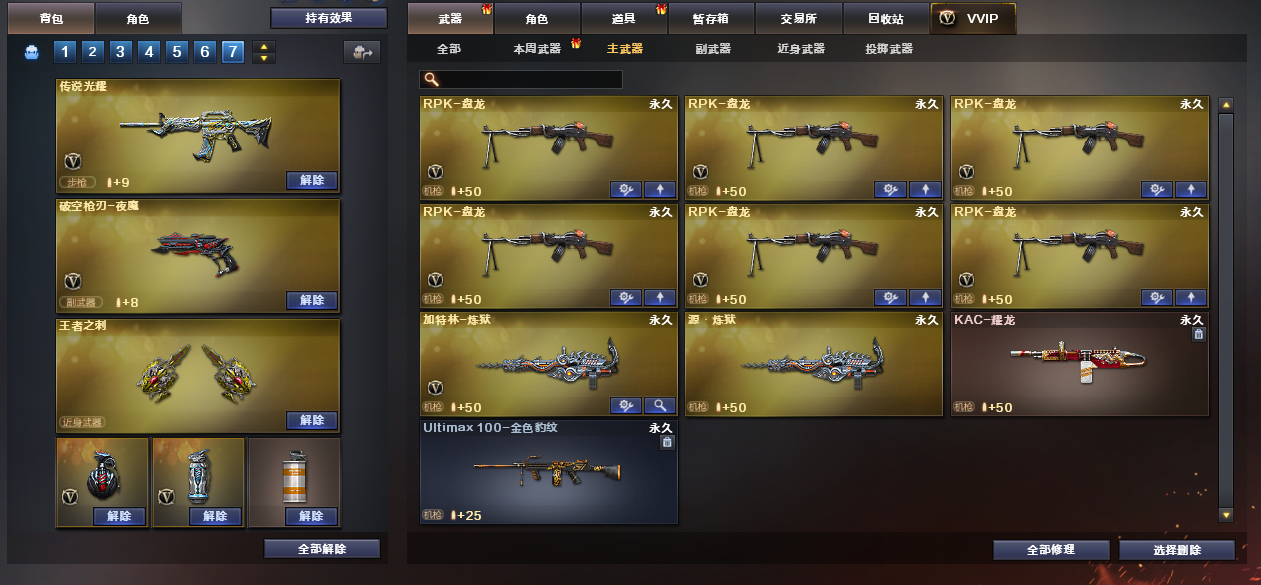Switch to backpack slot 1

pos(65,52)
